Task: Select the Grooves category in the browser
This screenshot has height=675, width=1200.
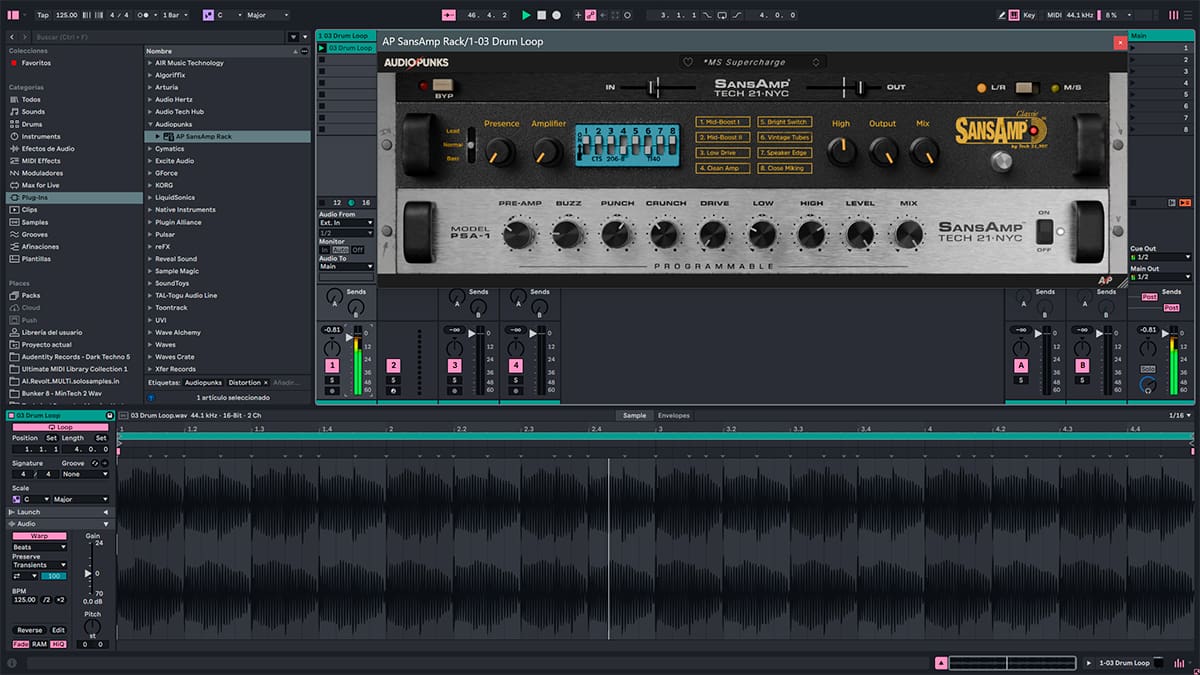Action: click(35, 234)
